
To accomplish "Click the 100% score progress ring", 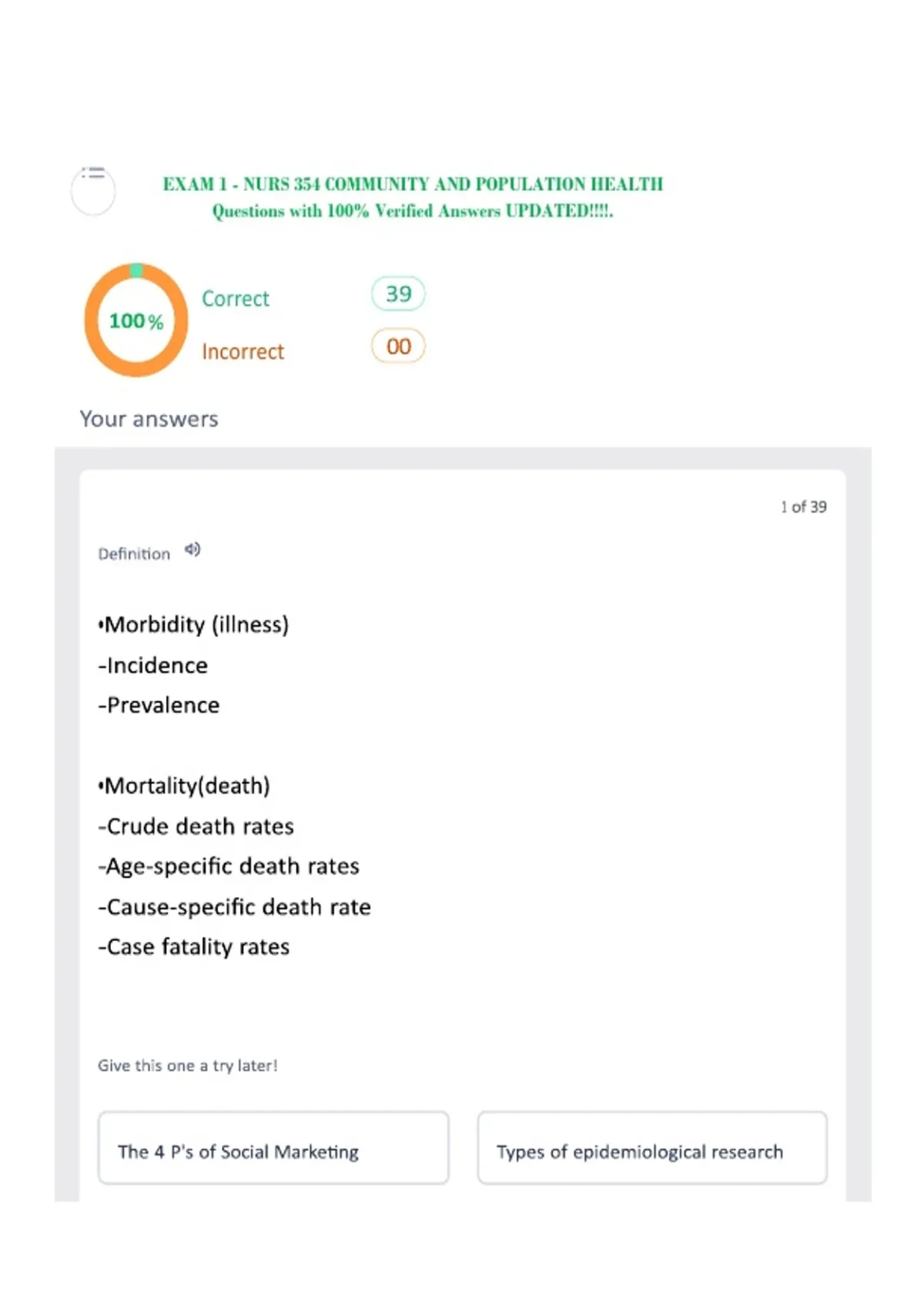I will pyautogui.click(x=136, y=320).
